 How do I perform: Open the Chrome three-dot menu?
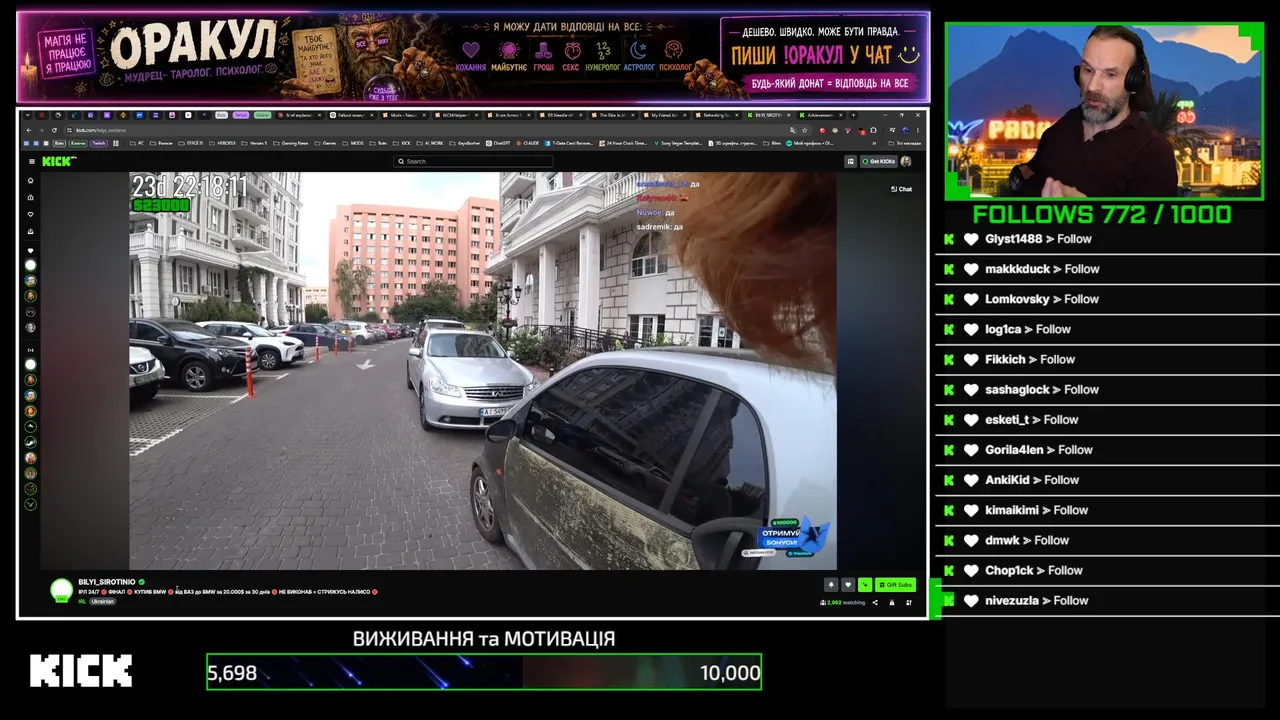(918, 130)
